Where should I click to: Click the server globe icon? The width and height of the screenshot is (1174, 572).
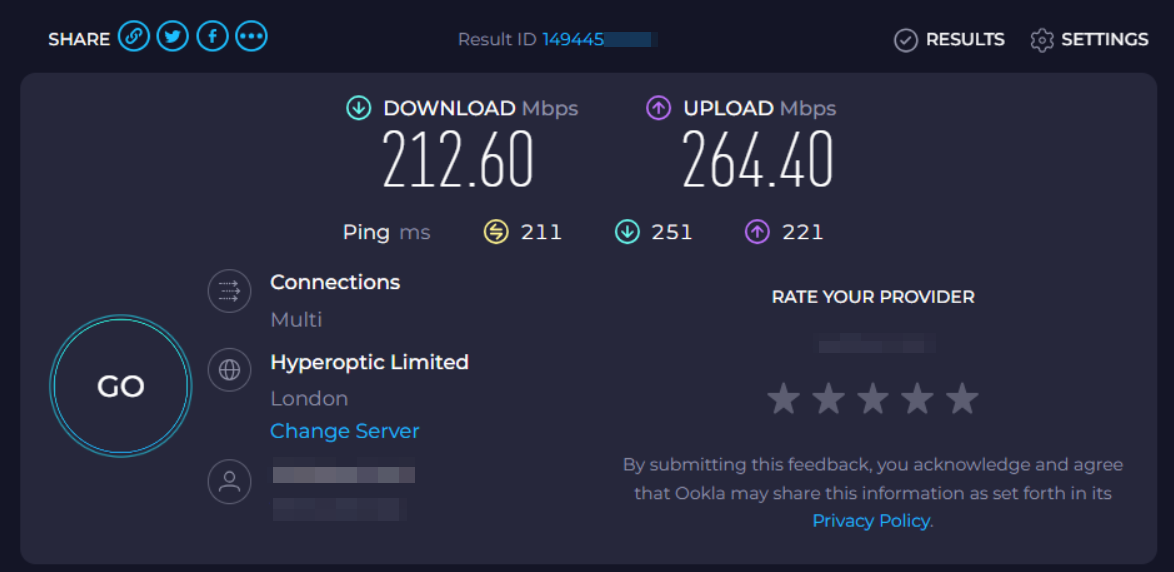pos(229,371)
